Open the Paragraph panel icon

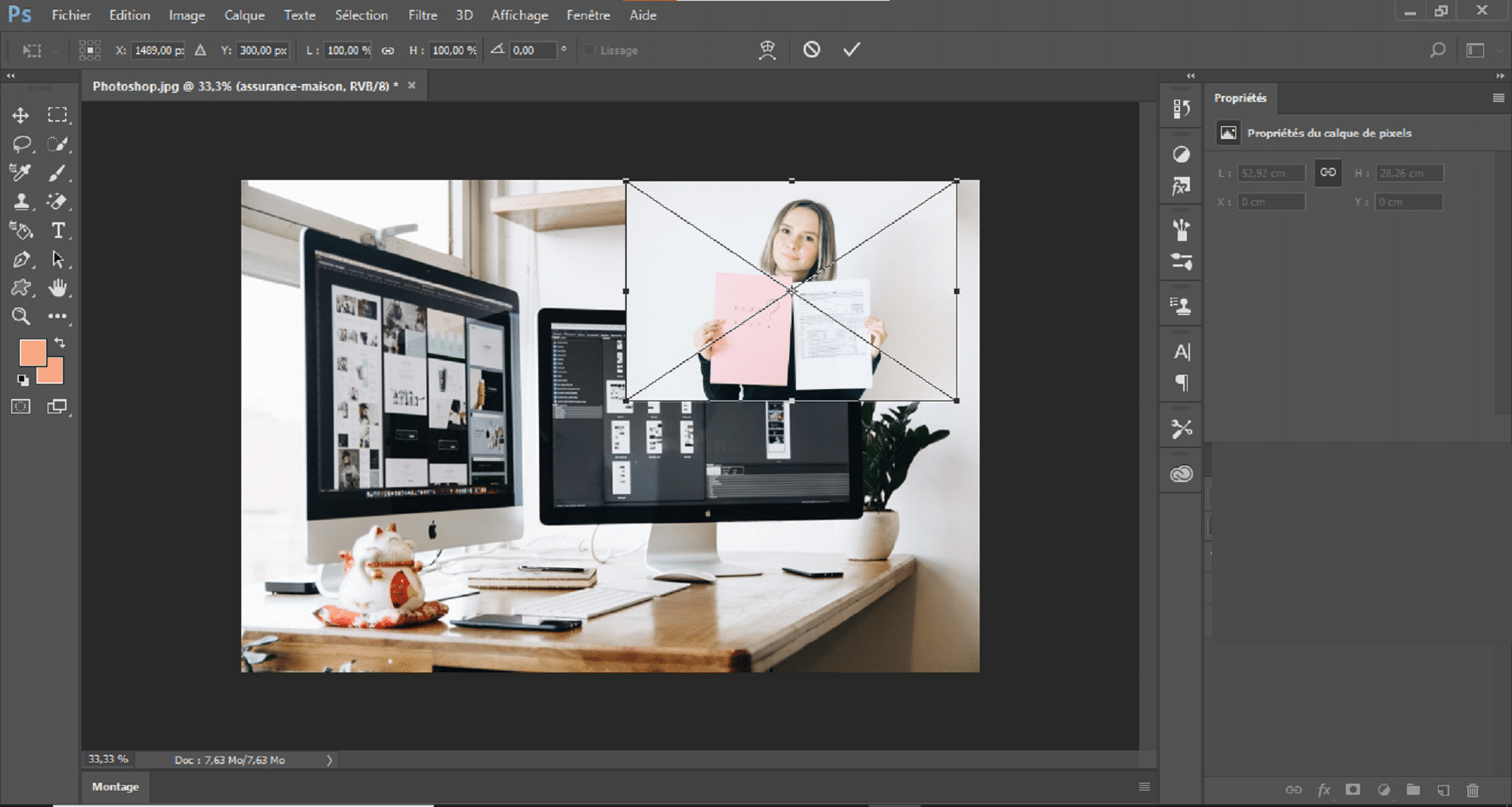click(x=1182, y=383)
